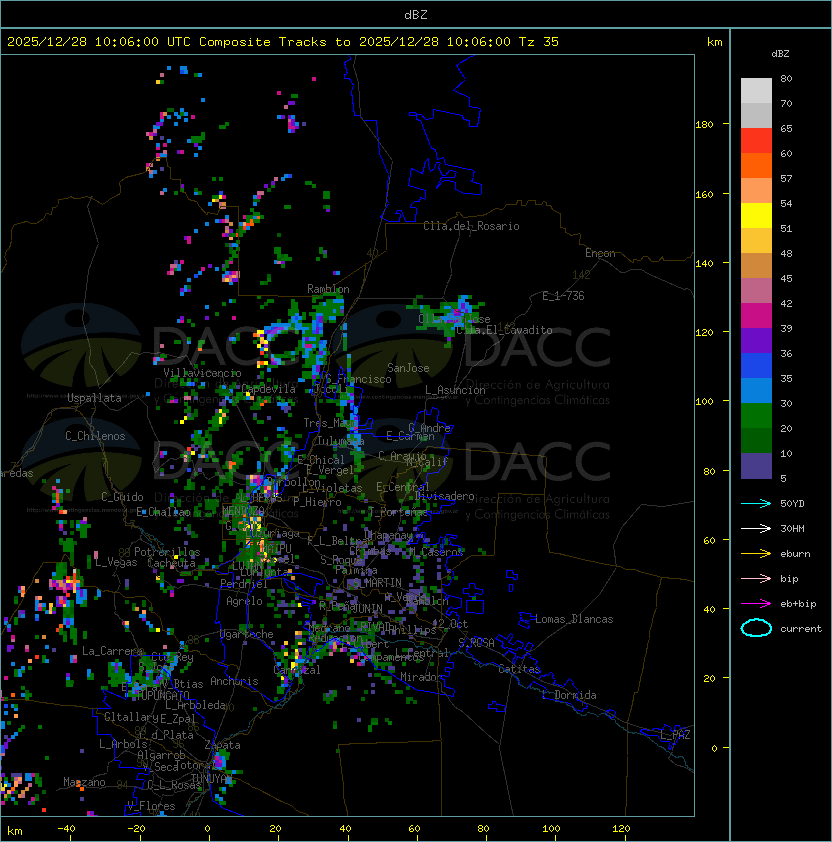Image resolution: width=832 pixels, height=842 pixels.
Task: Click the 'E_1-736' map label
Action: (563, 296)
